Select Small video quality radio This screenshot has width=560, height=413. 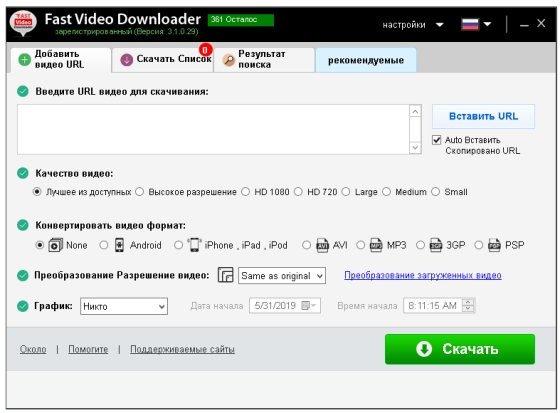coord(435,192)
